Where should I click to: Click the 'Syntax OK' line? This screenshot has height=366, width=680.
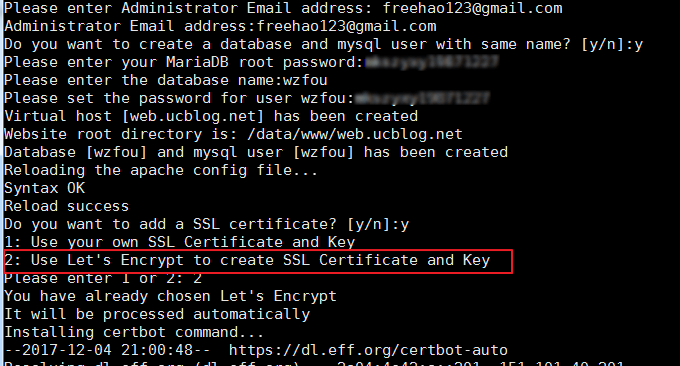(x=45, y=188)
